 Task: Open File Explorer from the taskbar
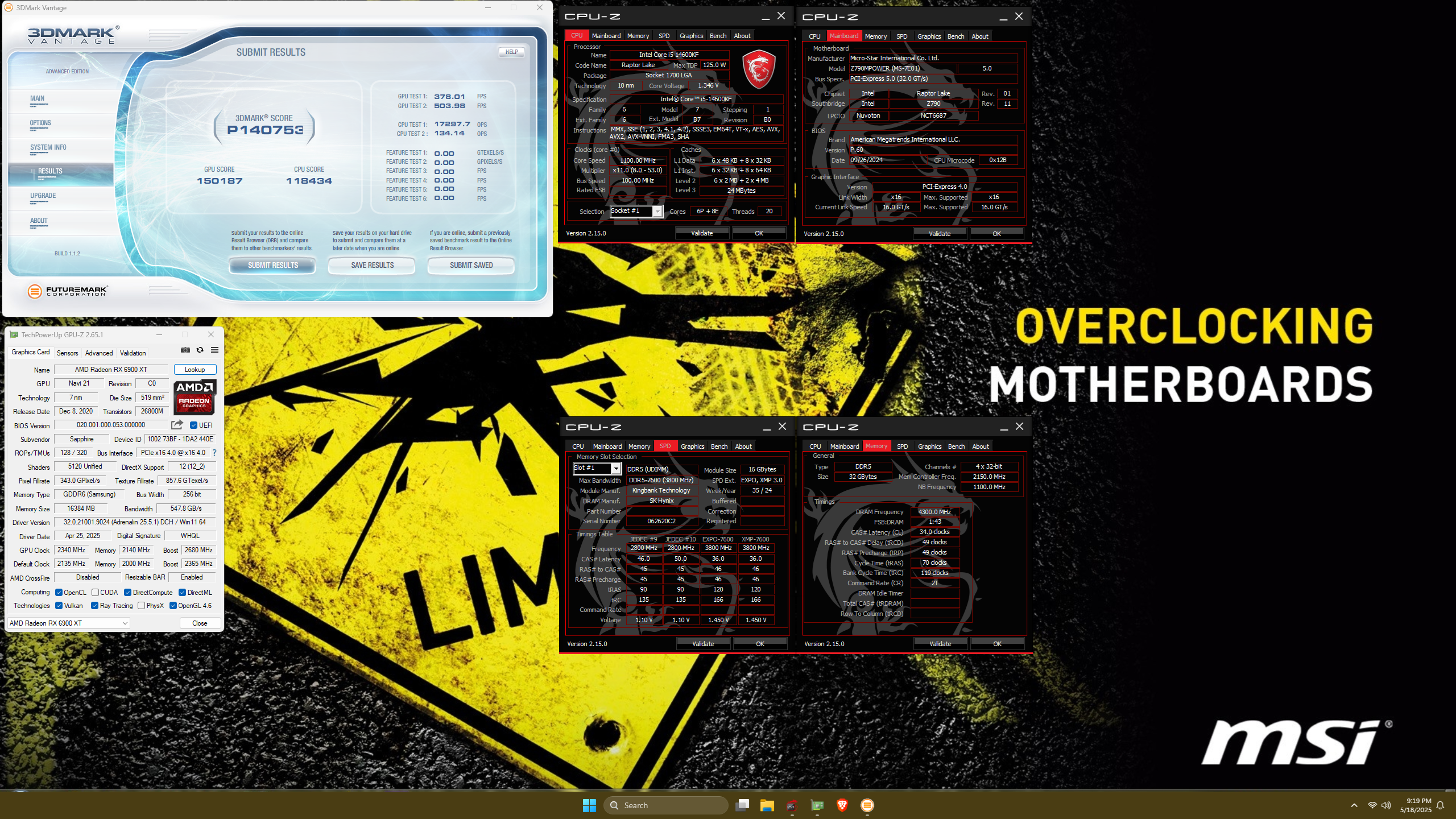tap(767, 805)
